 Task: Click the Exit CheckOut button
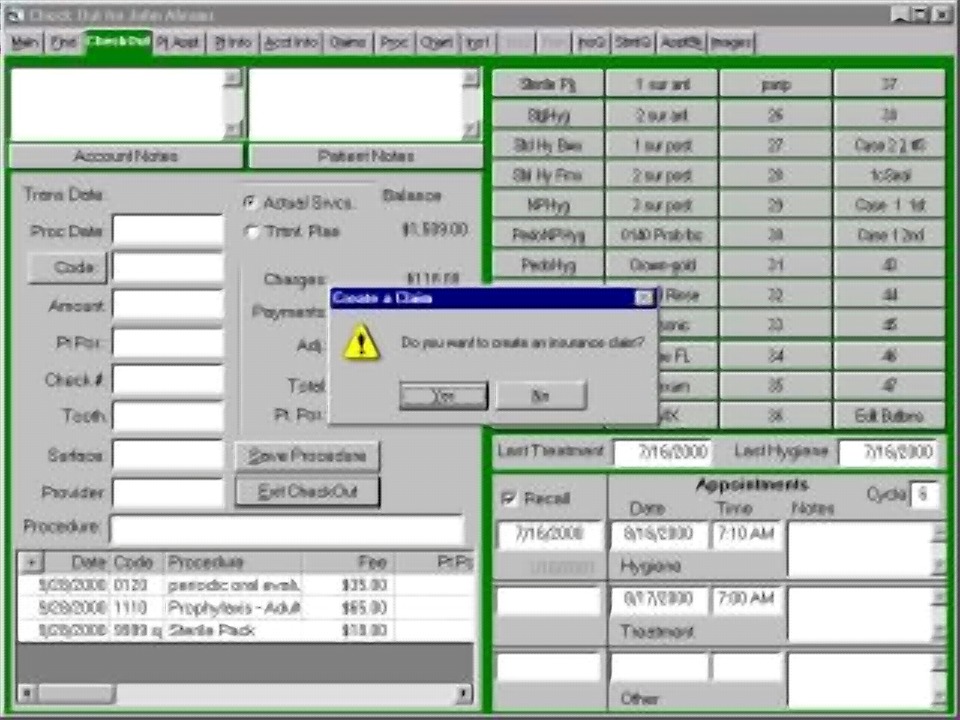pos(307,492)
